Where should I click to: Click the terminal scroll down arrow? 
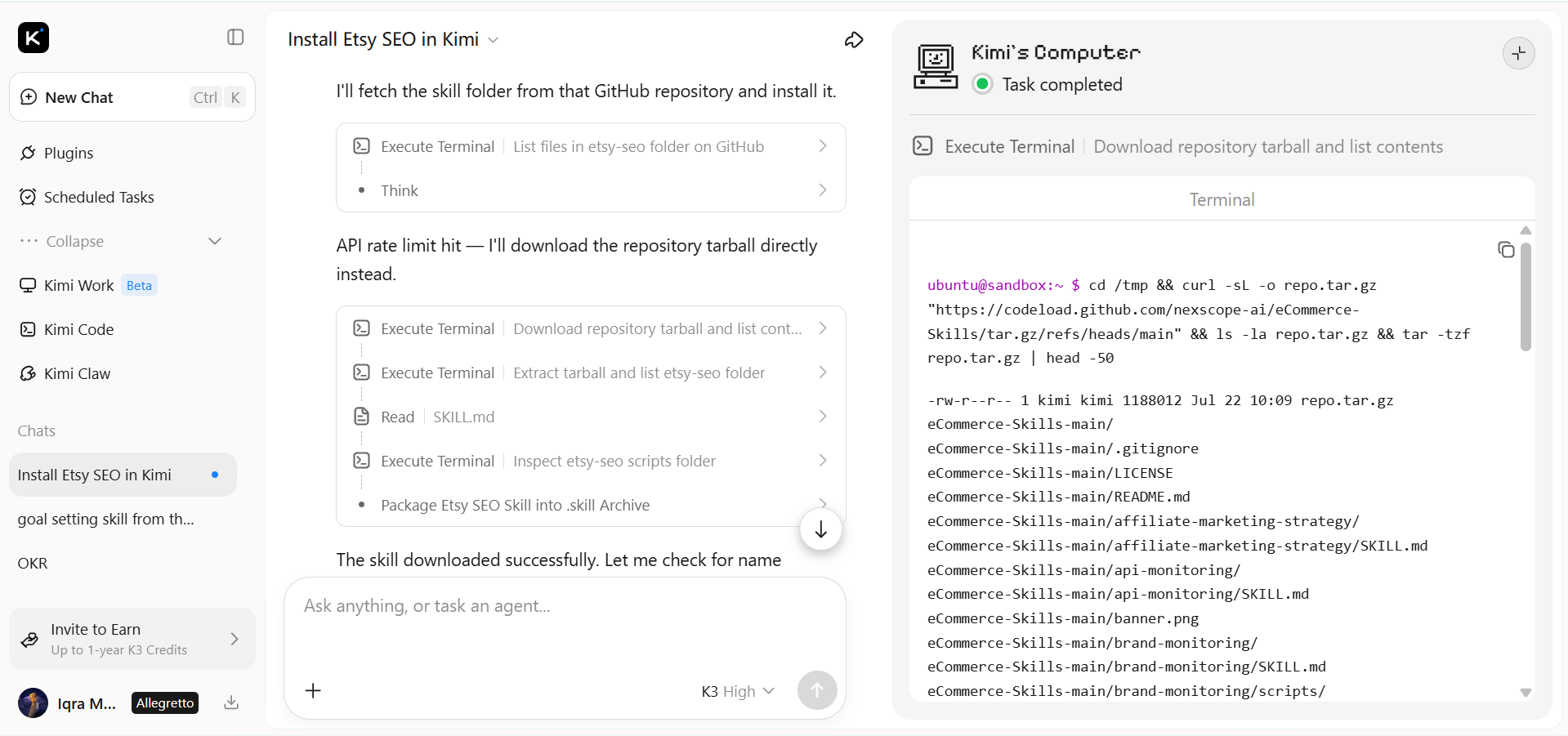(x=1526, y=693)
